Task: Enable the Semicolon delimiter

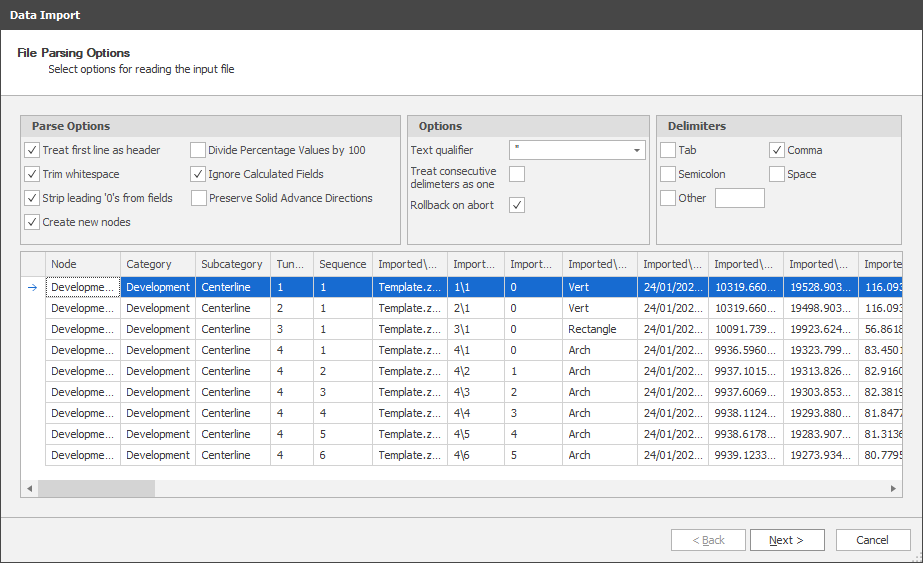Action: (x=668, y=174)
